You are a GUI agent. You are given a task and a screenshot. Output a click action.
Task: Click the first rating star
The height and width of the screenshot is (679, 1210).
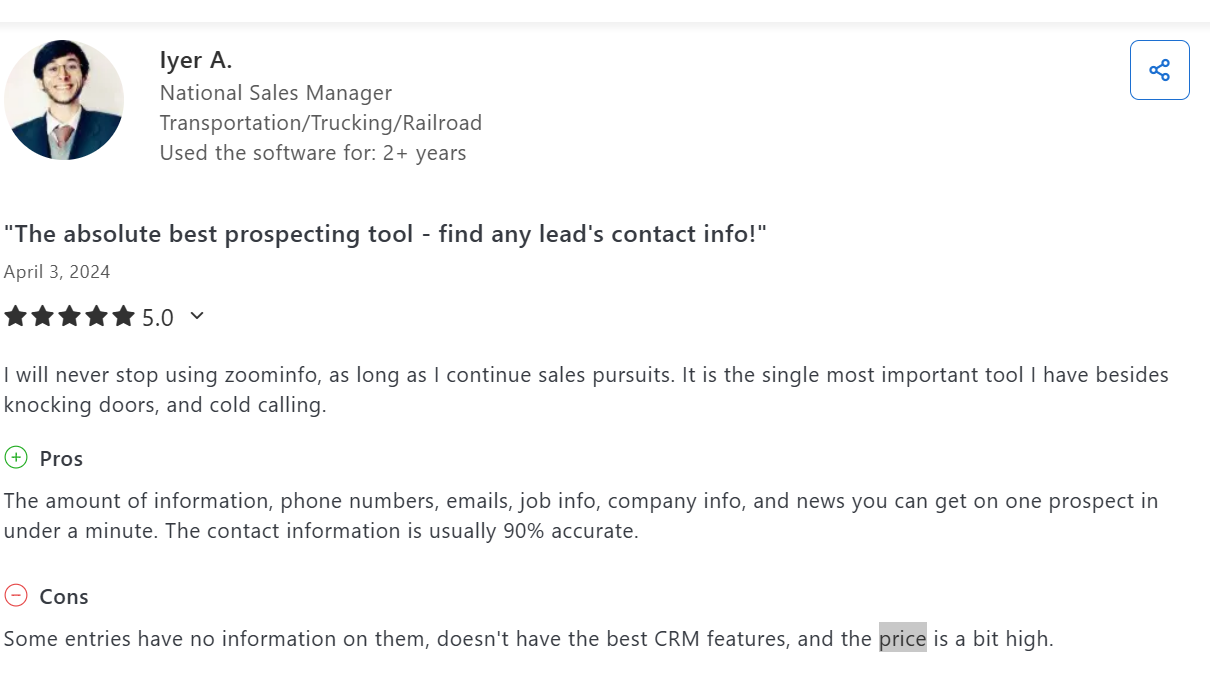click(x=15, y=315)
